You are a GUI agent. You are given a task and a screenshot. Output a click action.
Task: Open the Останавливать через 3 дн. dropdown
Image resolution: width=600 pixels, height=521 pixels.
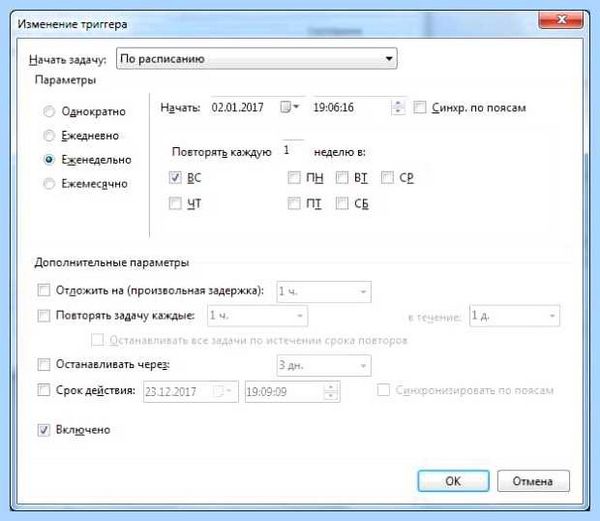(324, 365)
